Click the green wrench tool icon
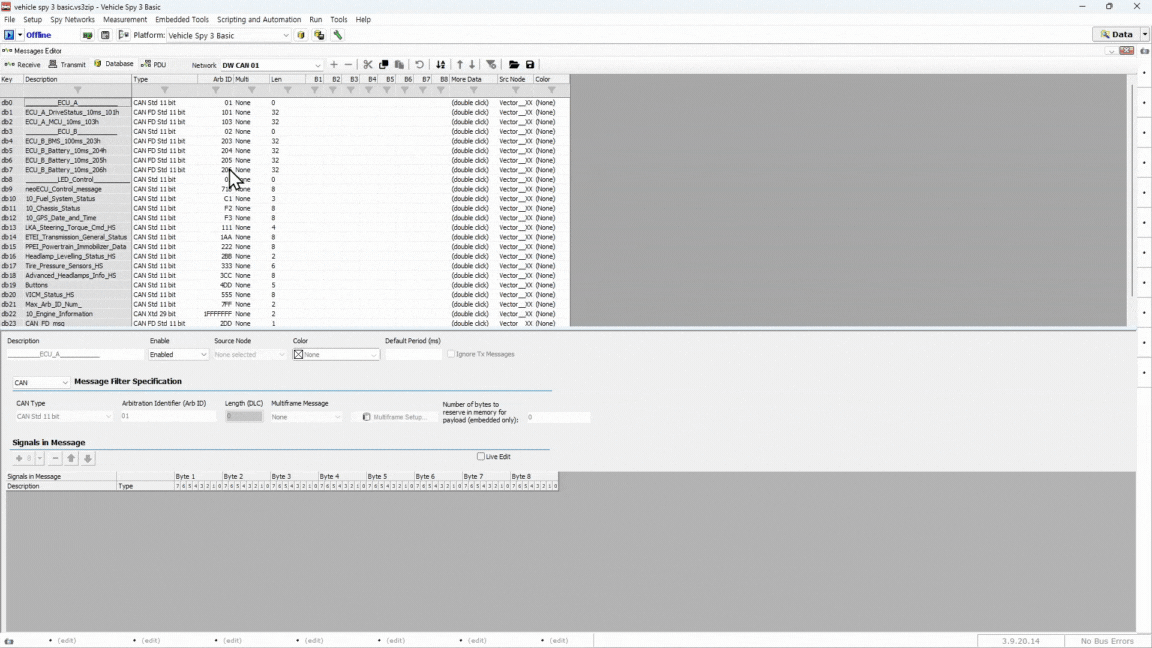The width and height of the screenshot is (1152, 648). tap(338, 35)
